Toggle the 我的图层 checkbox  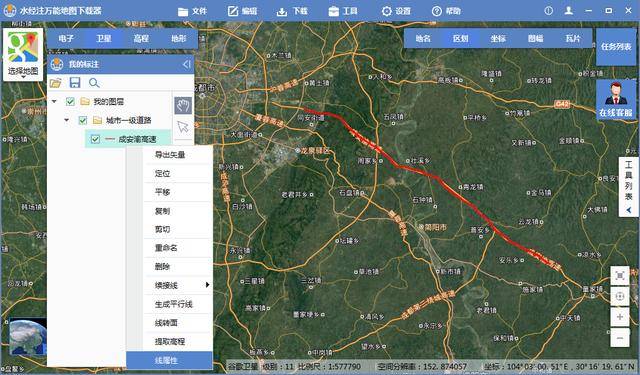tap(70, 101)
